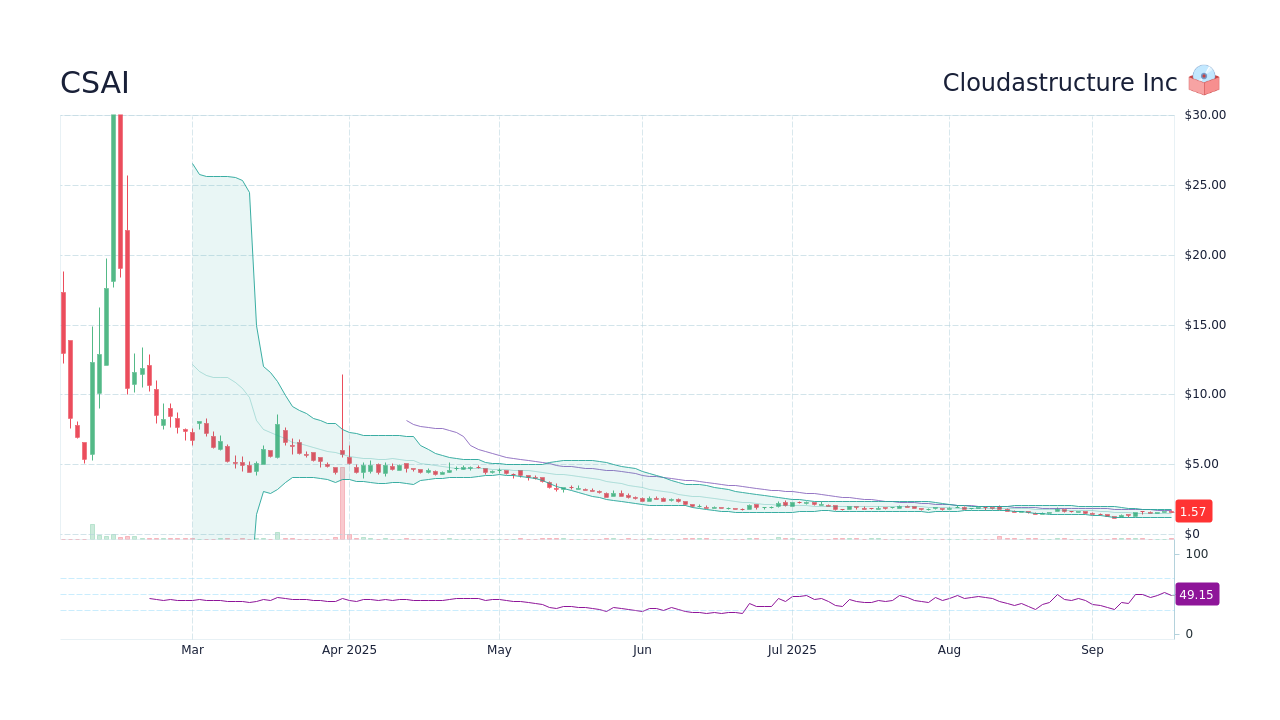Select the Apr 2025 timeline label
1280x720 pixels.
pyautogui.click(x=349, y=649)
